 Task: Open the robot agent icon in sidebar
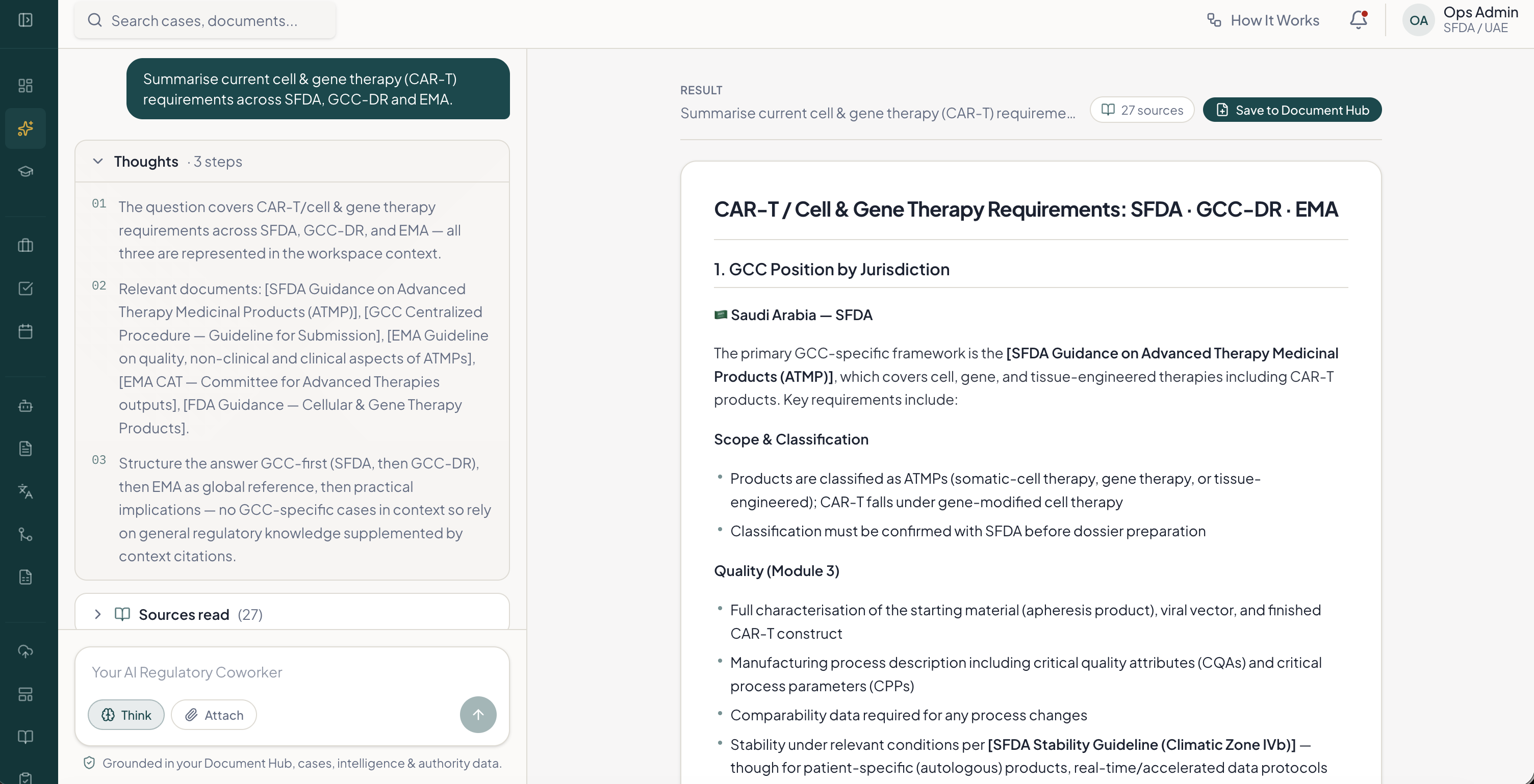click(x=25, y=406)
